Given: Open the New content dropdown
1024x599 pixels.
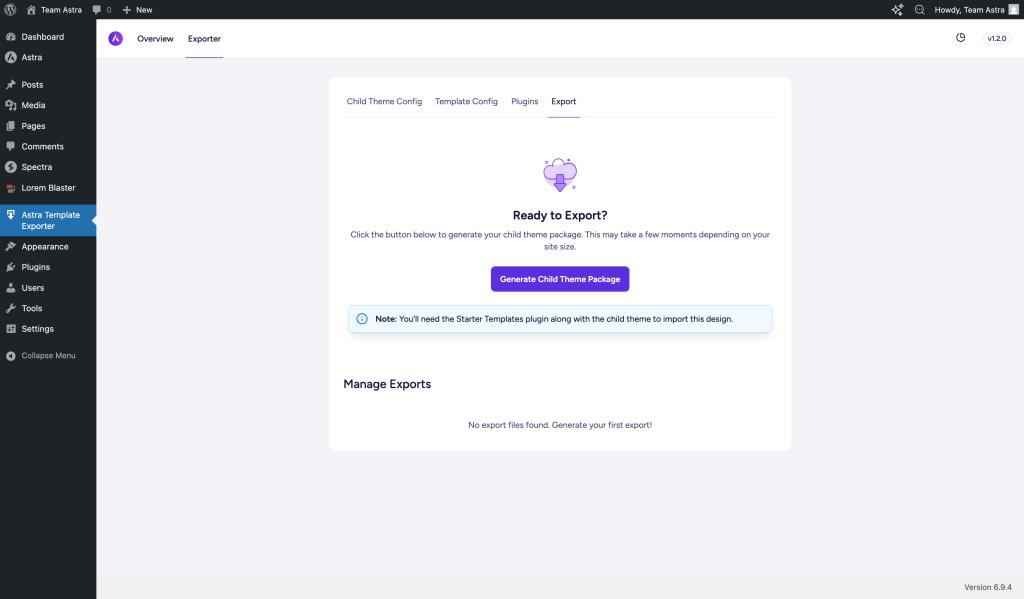Looking at the screenshot, I should (137, 9).
